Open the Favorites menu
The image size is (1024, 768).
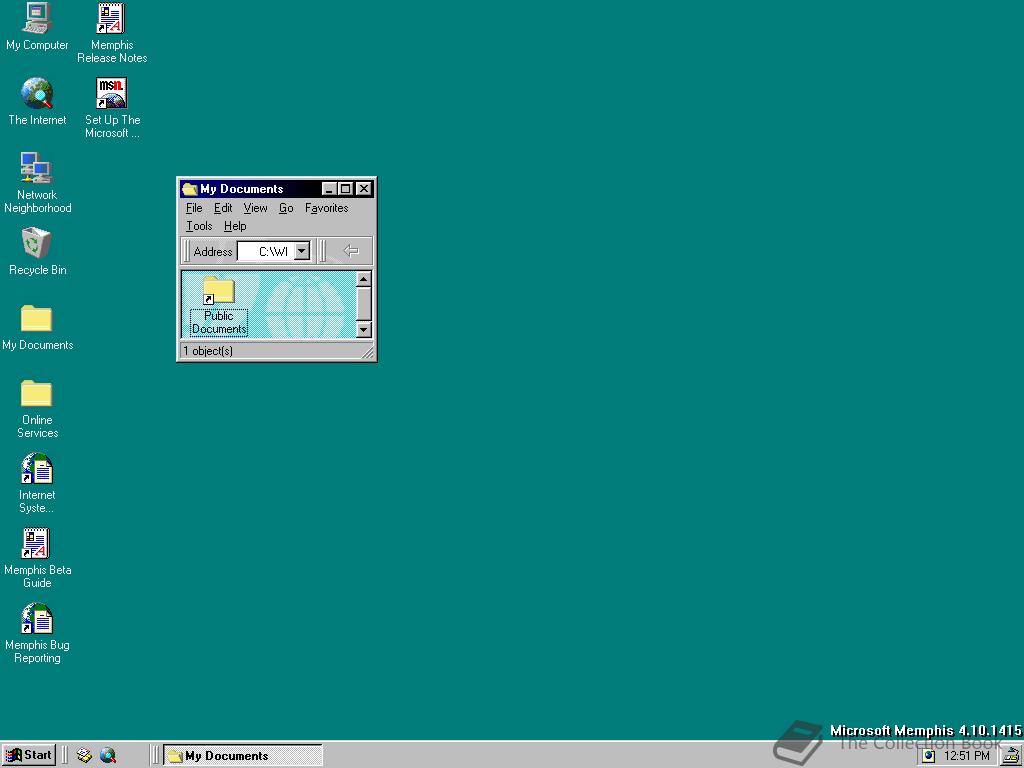pyautogui.click(x=326, y=208)
